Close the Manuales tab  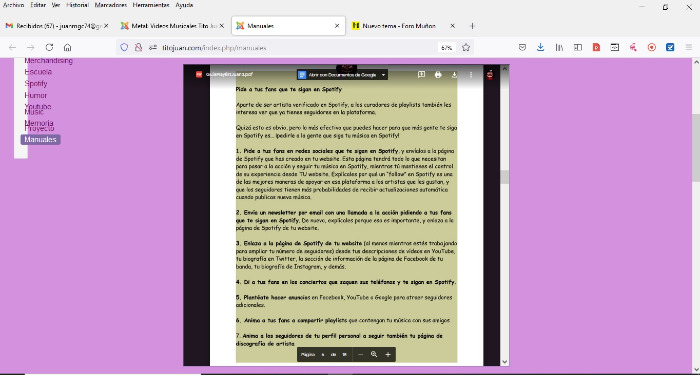(337, 26)
